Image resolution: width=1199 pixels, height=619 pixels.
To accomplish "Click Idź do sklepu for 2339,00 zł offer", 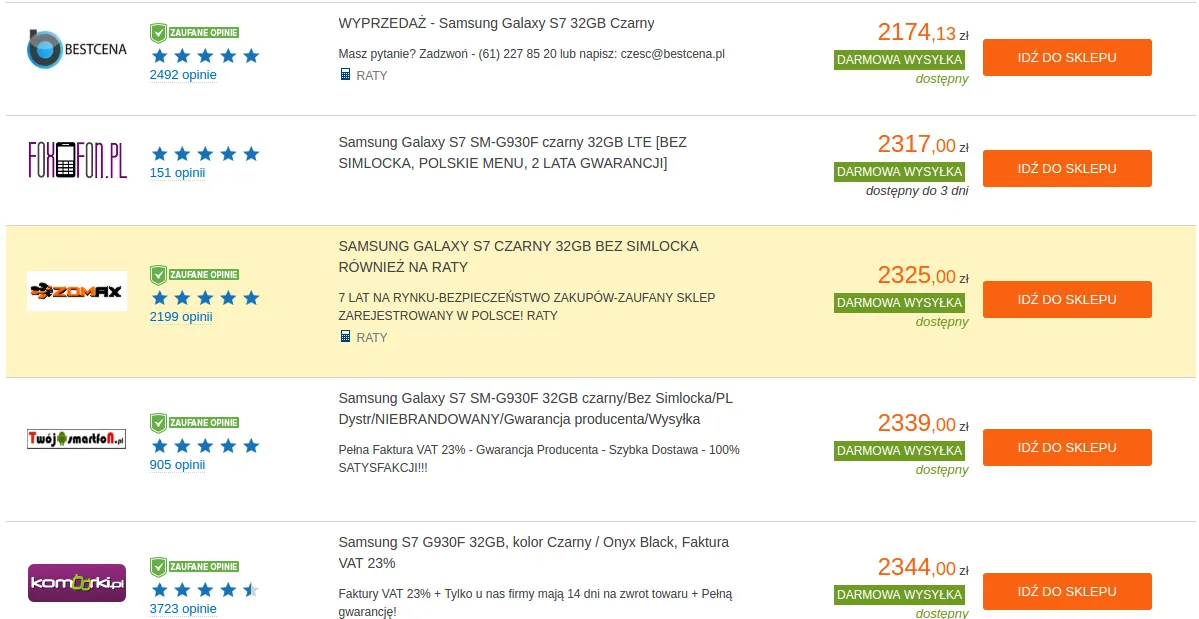I will click(x=1067, y=447).
